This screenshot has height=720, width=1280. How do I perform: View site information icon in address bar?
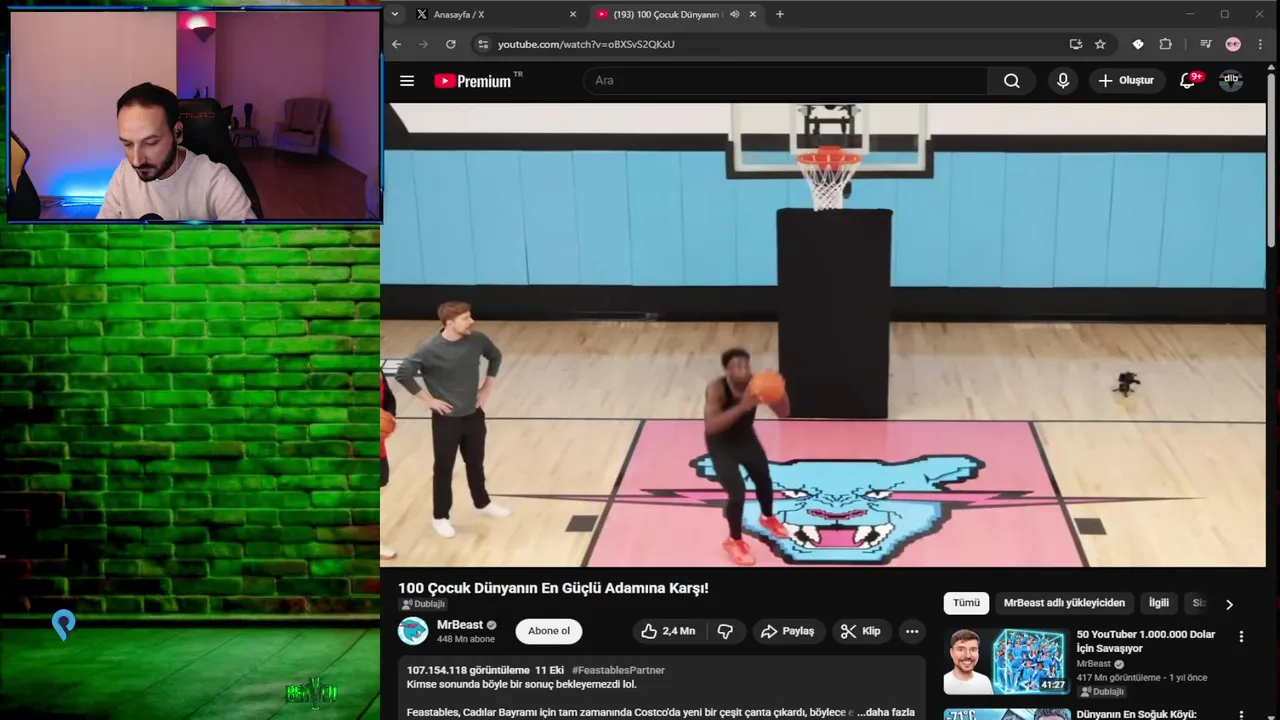pyautogui.click(x=483, y=44)
